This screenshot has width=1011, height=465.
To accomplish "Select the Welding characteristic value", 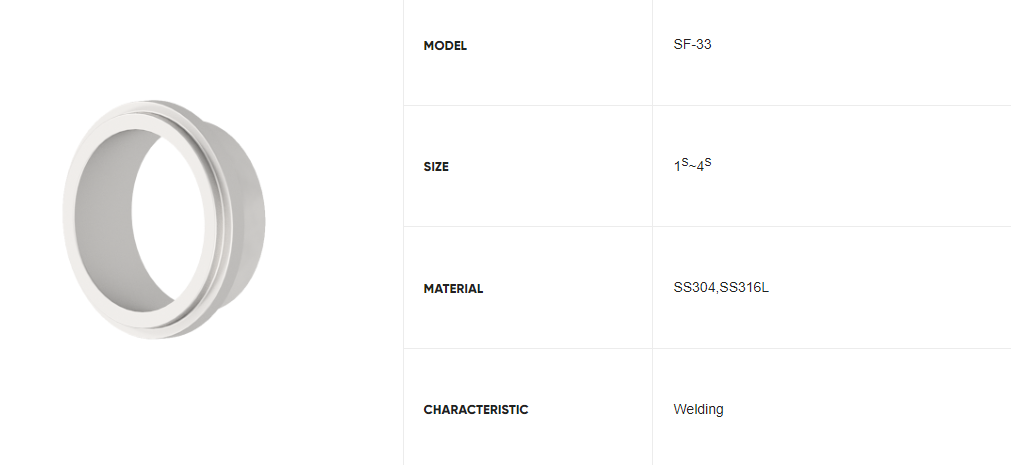I will tap(698, 409).
